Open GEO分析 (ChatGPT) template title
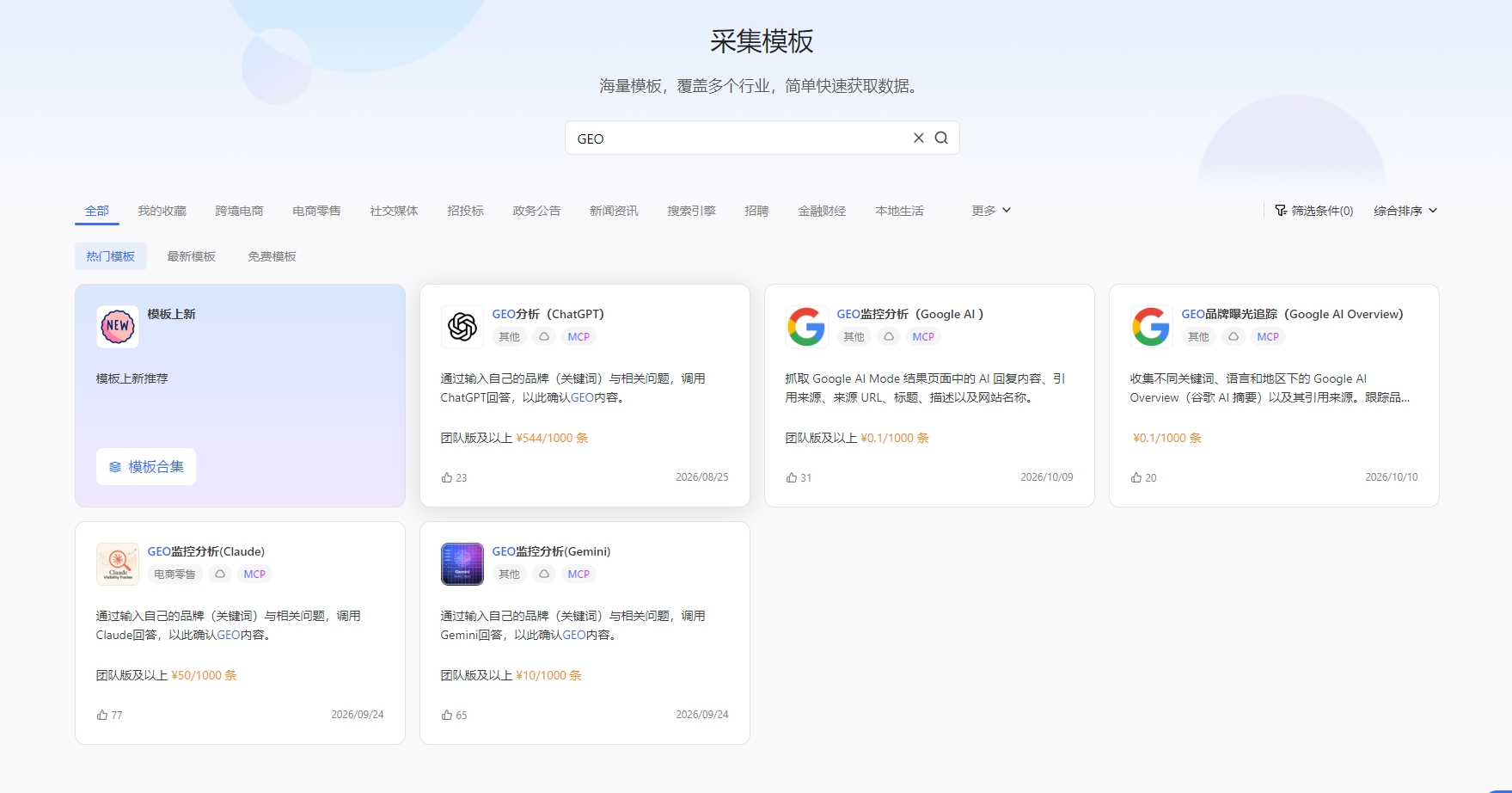Image resolution: width=1512 pixels, height=793 pixels. tap(548, 314)
